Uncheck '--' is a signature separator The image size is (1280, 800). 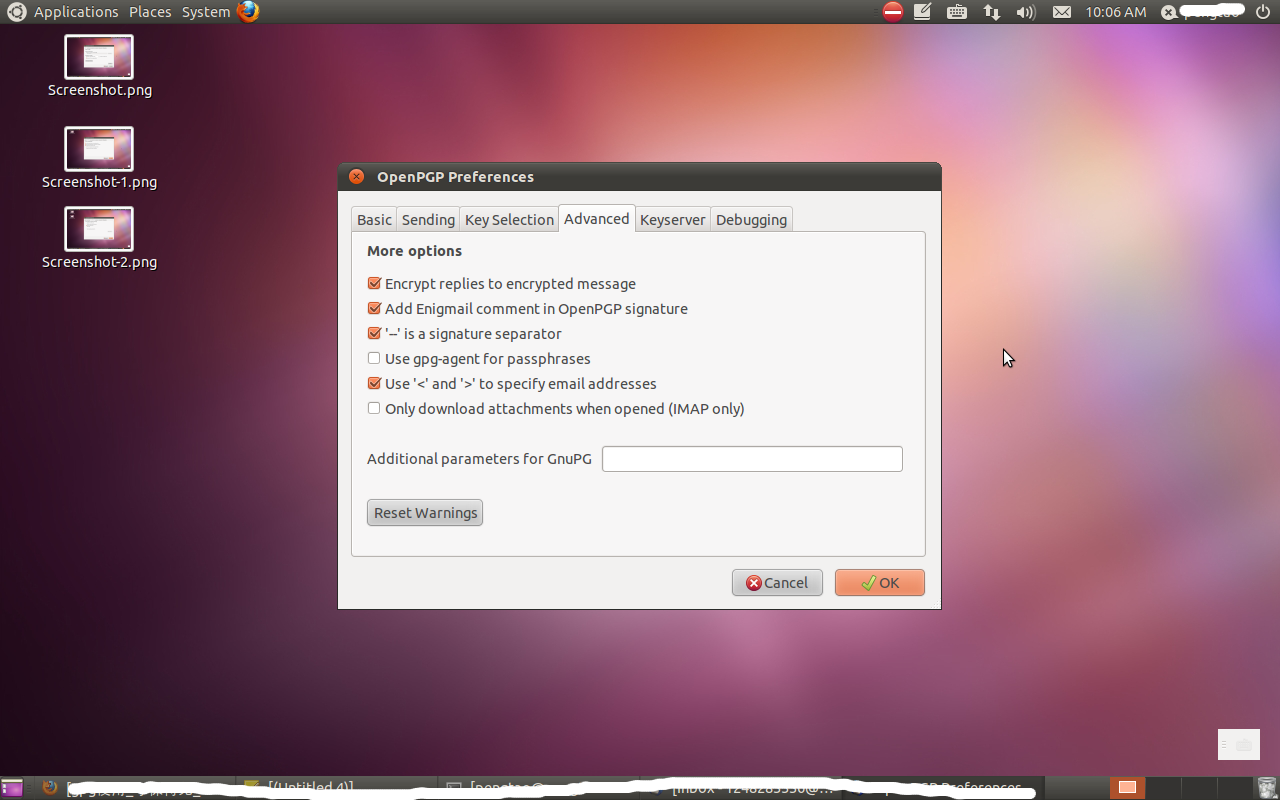465,334
